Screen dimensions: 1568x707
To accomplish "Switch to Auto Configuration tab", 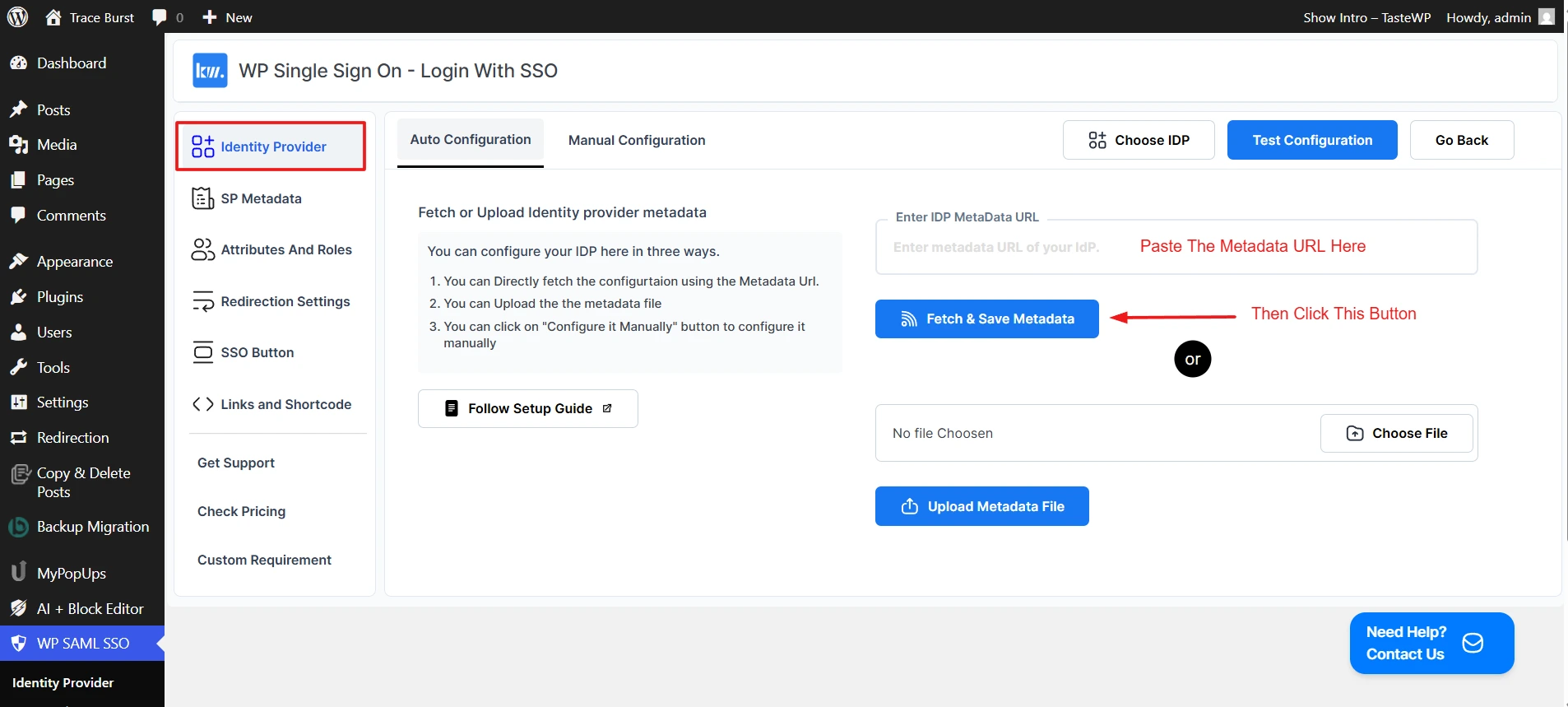I will pyautogui.click(x=471, y=141).
